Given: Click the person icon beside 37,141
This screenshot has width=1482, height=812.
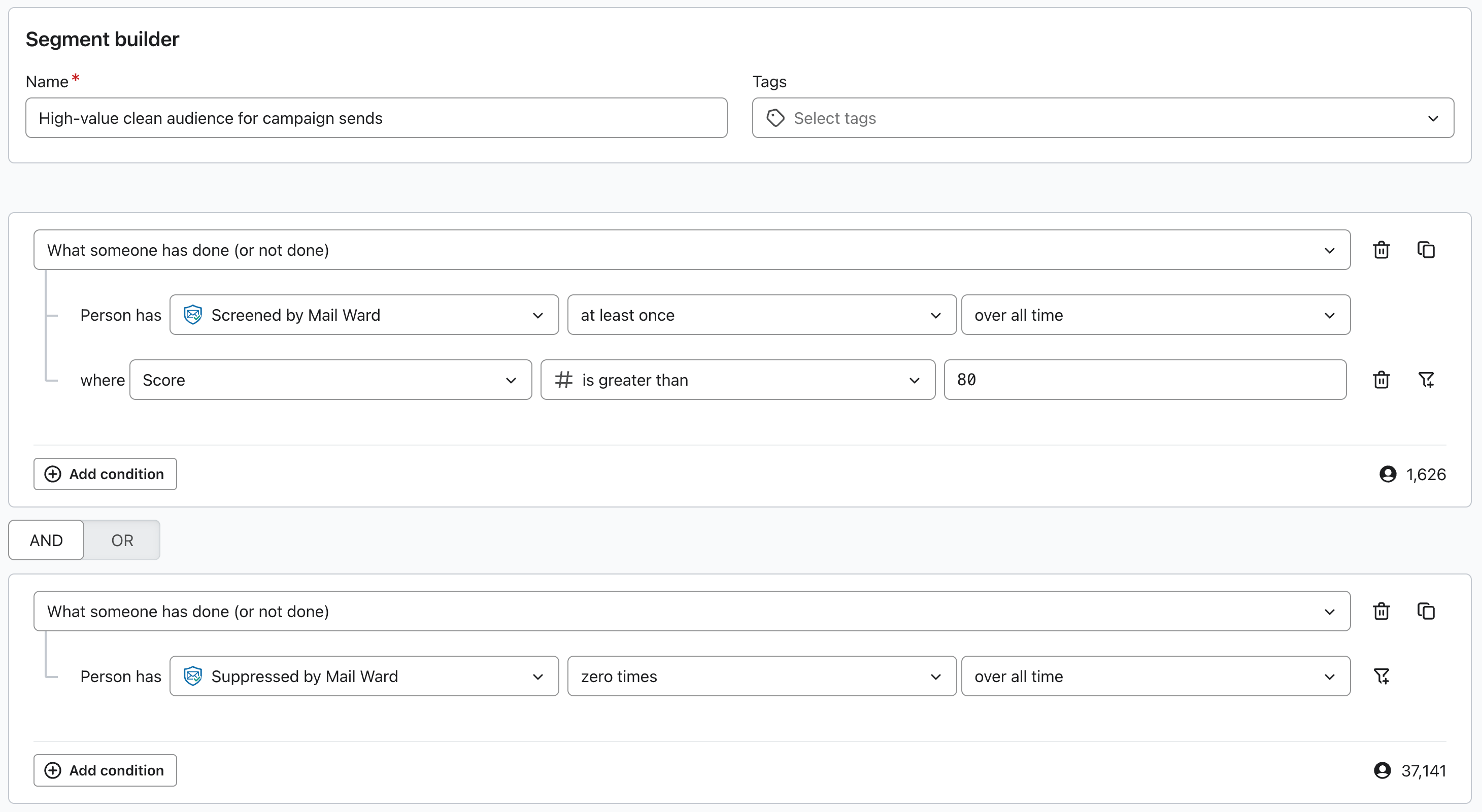Looking at the screenshot, I should point(1382,770).
